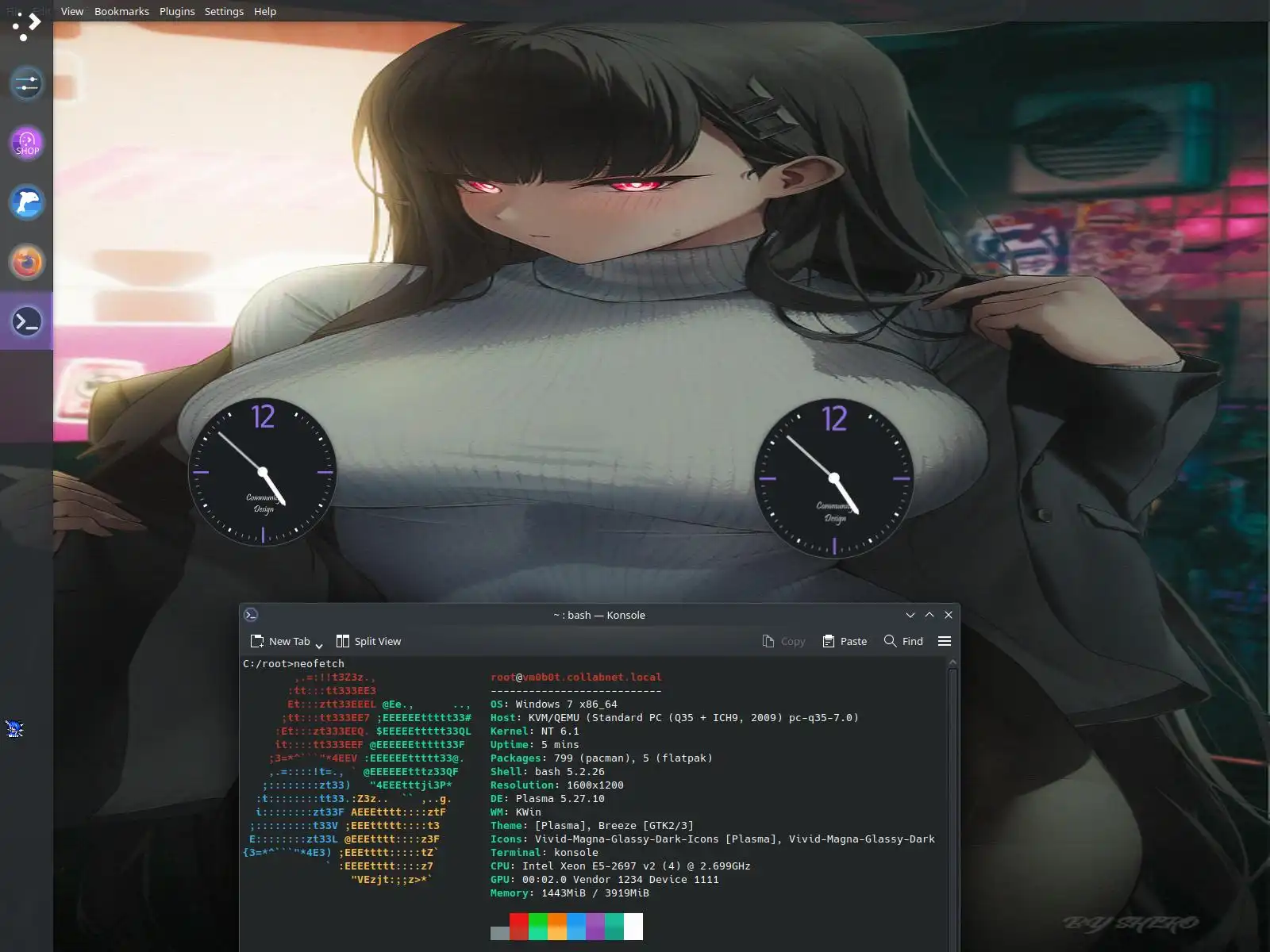The image size is (1270, 952).
Task: Click the Copy icon in Konsole toolbar
Action: pos(768,641)
